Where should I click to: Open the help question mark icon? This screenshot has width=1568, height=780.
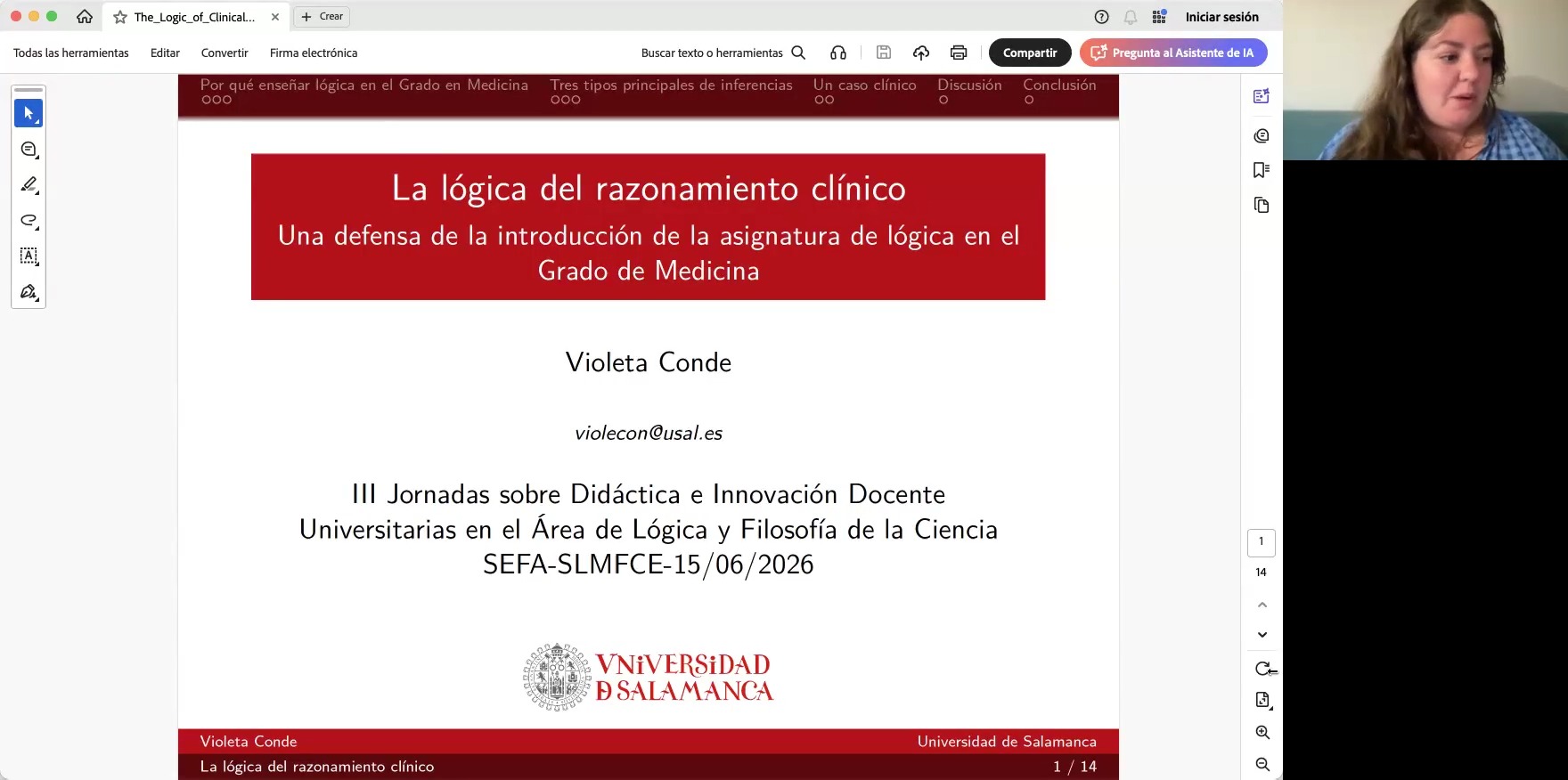(x=1101, y=17)
